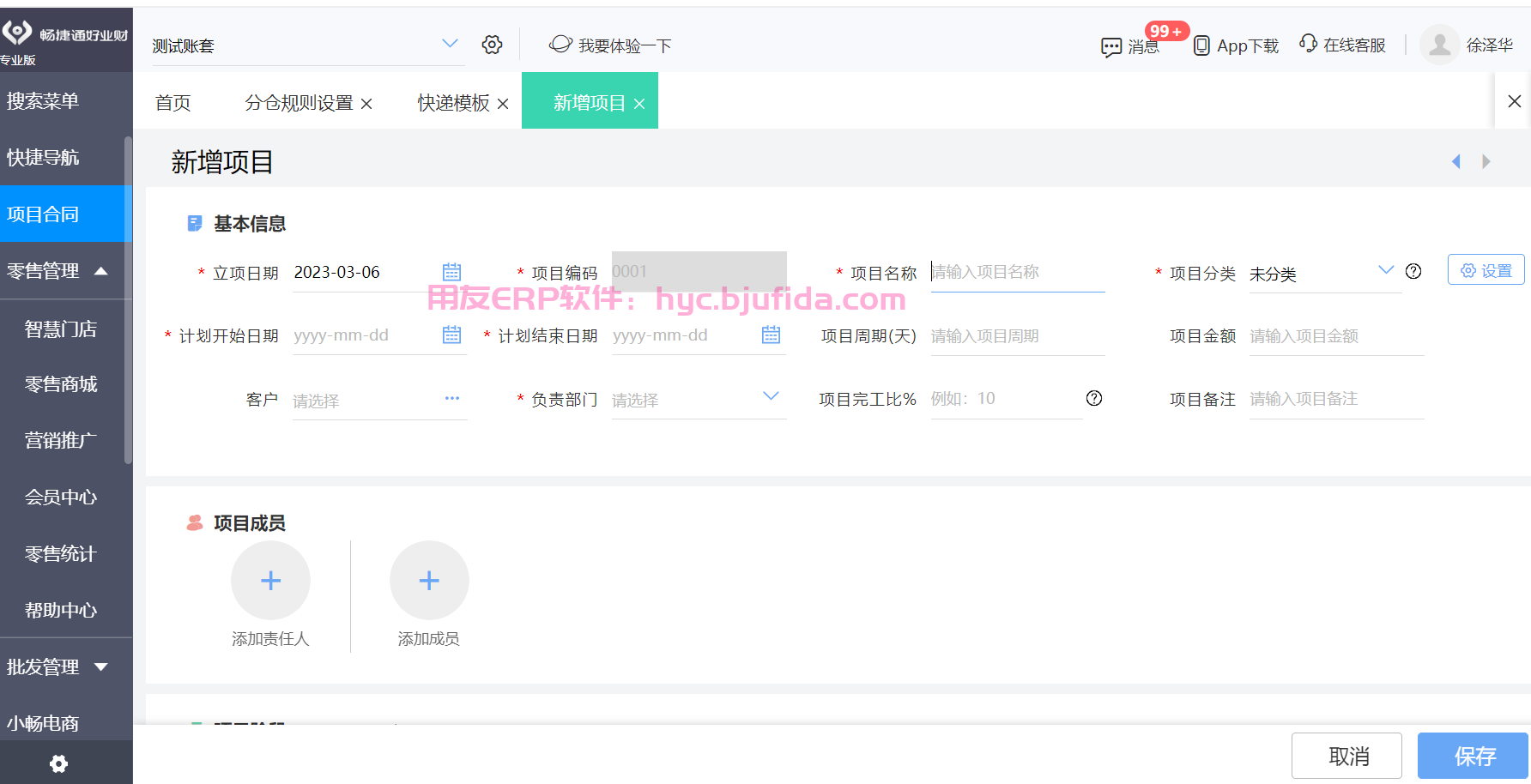Click plus icon to 添加责任人
Viewport: 1531px width, 784px height.
point(270,581)
